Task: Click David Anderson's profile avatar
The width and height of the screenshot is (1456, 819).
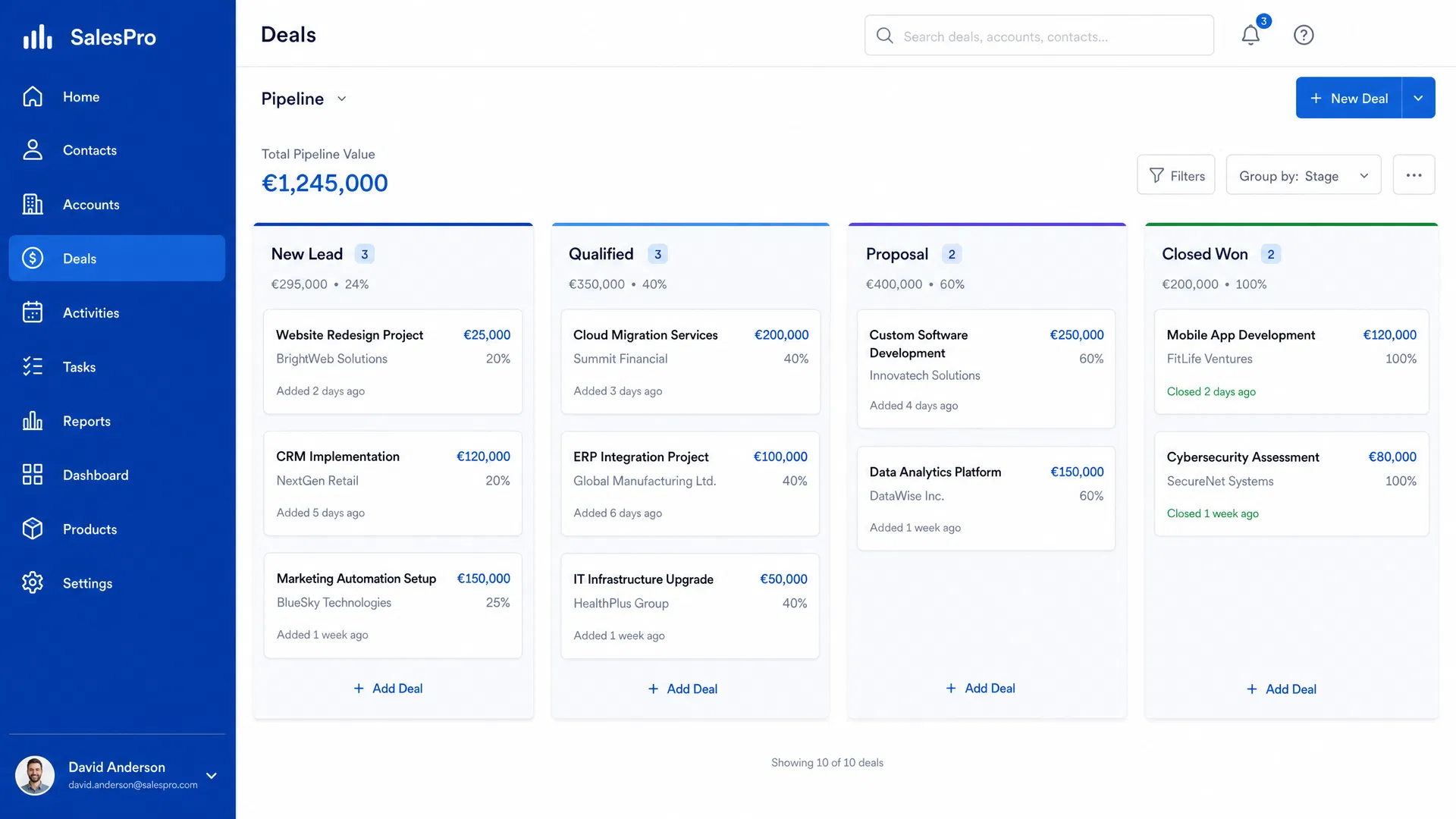Action: tap(35, 775)
